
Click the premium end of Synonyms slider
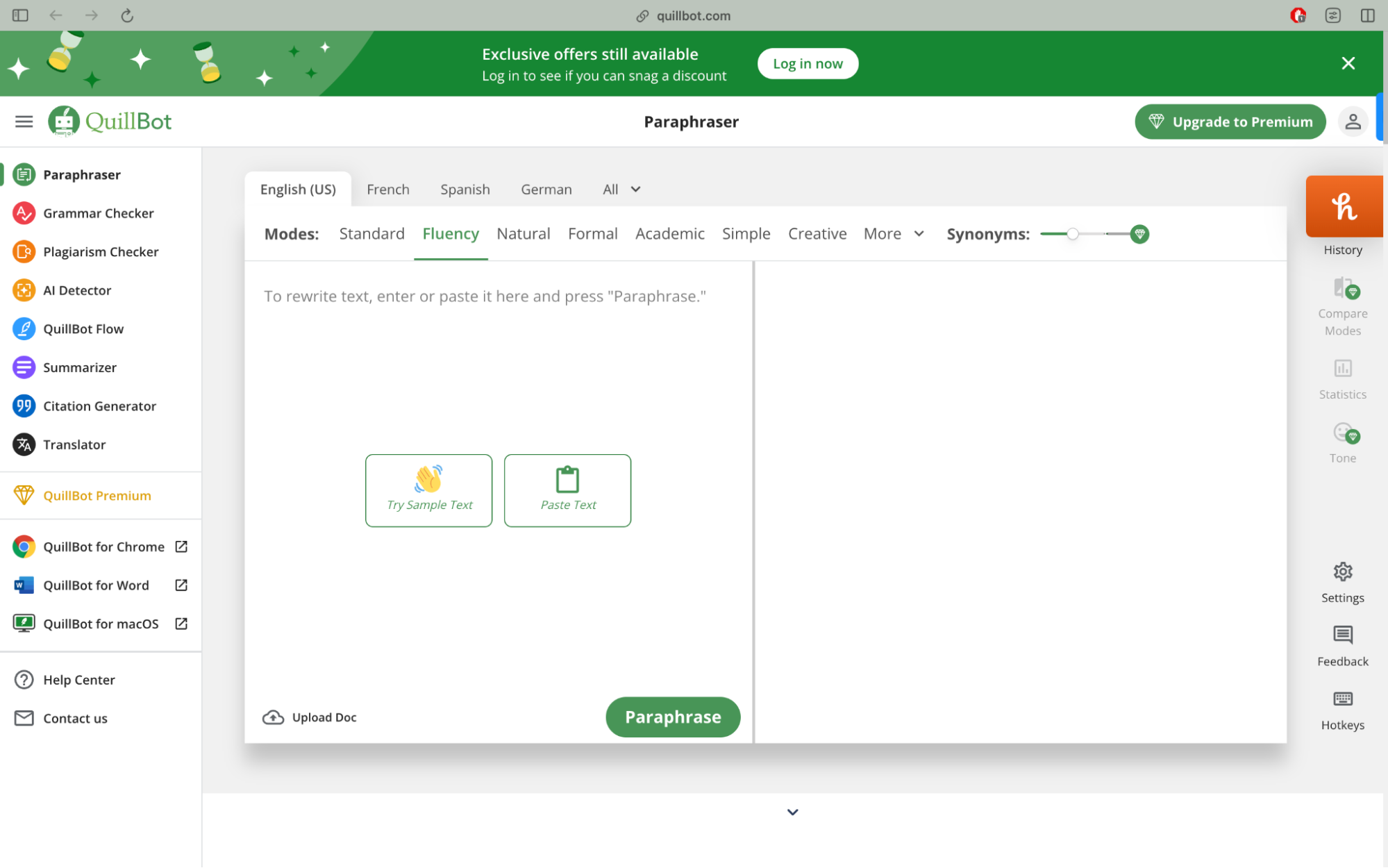click(1139, 234)
